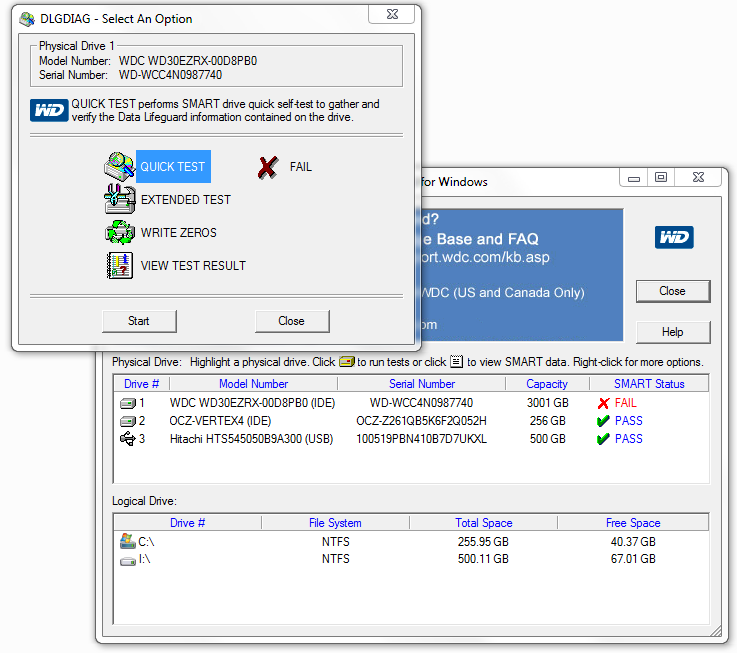737x653 pixels.
Task: Open Help in main window
Action: tap(673, 332)
